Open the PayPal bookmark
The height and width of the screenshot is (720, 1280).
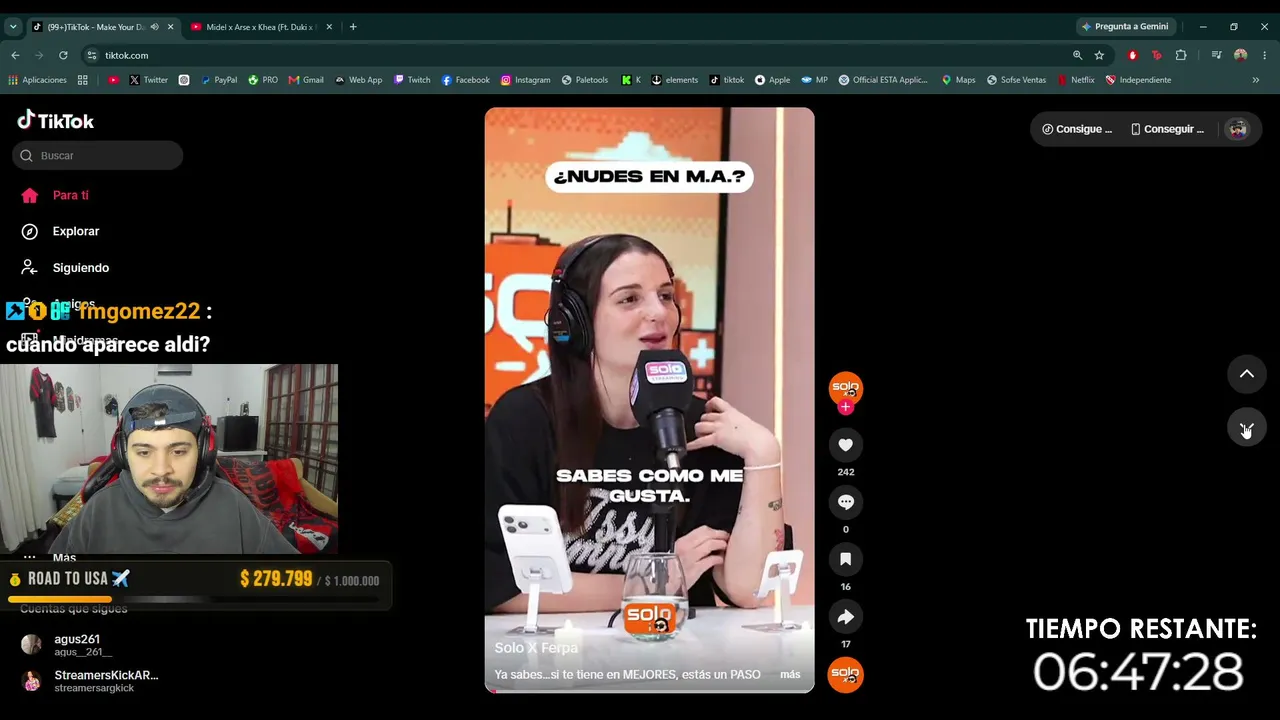click(219, 80)
